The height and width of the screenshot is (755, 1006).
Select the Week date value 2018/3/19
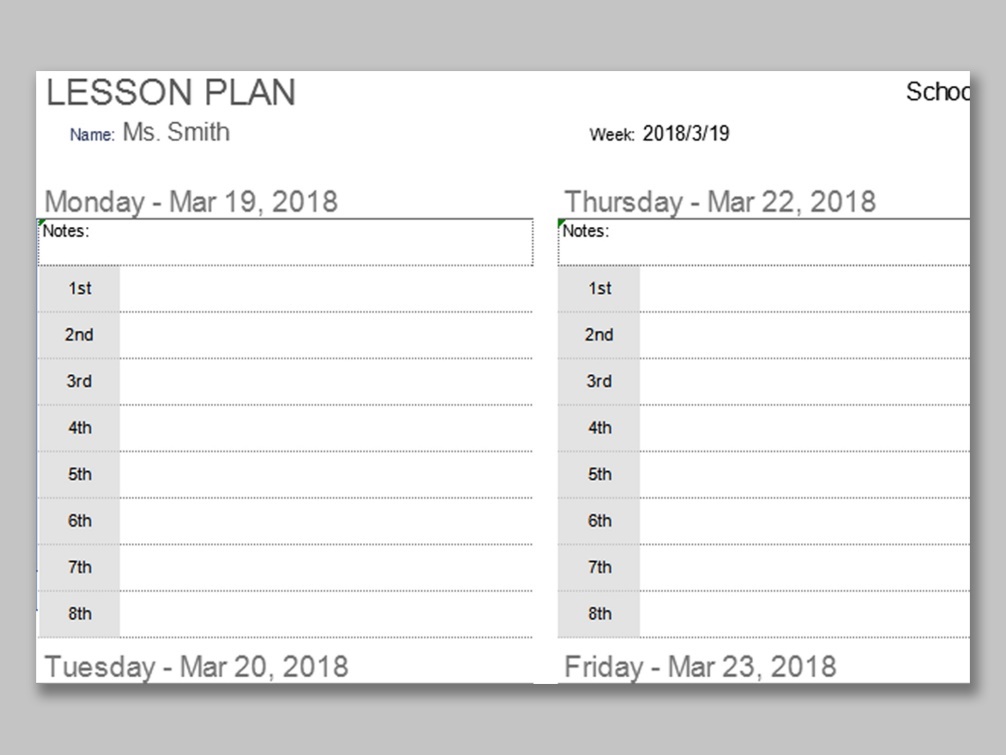[685, 133]
